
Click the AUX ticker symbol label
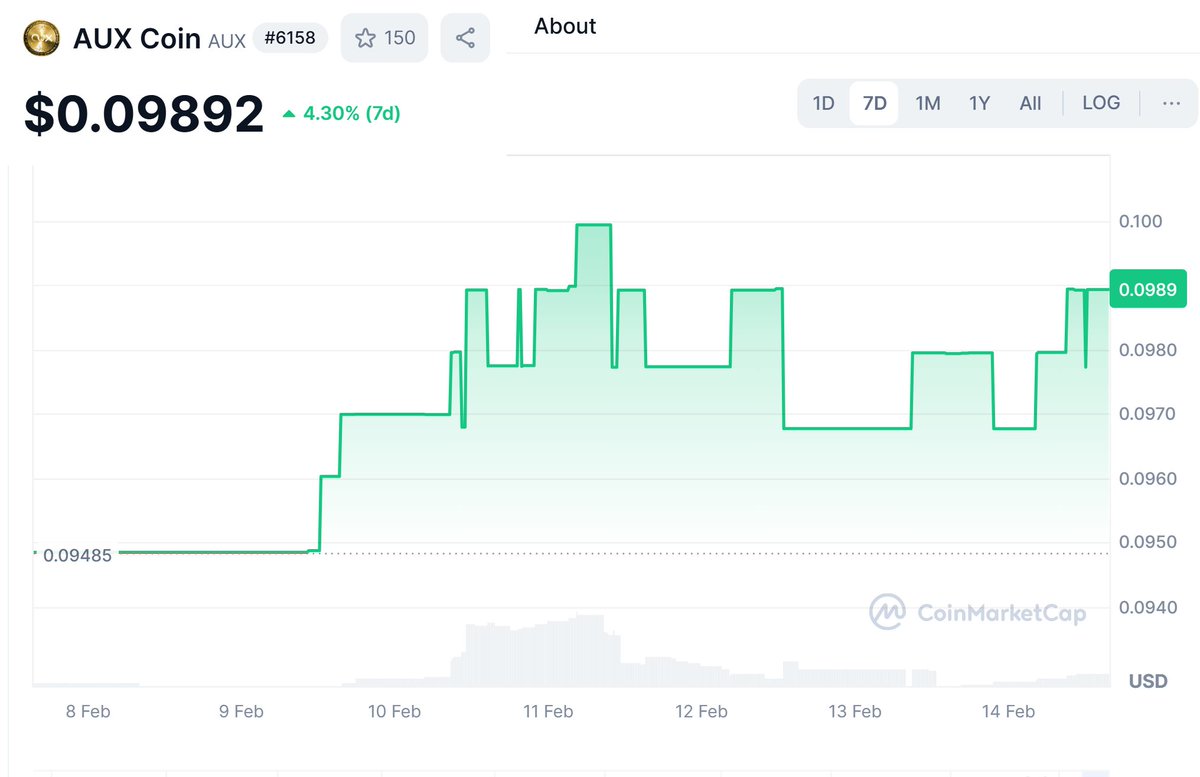(227, 41)
